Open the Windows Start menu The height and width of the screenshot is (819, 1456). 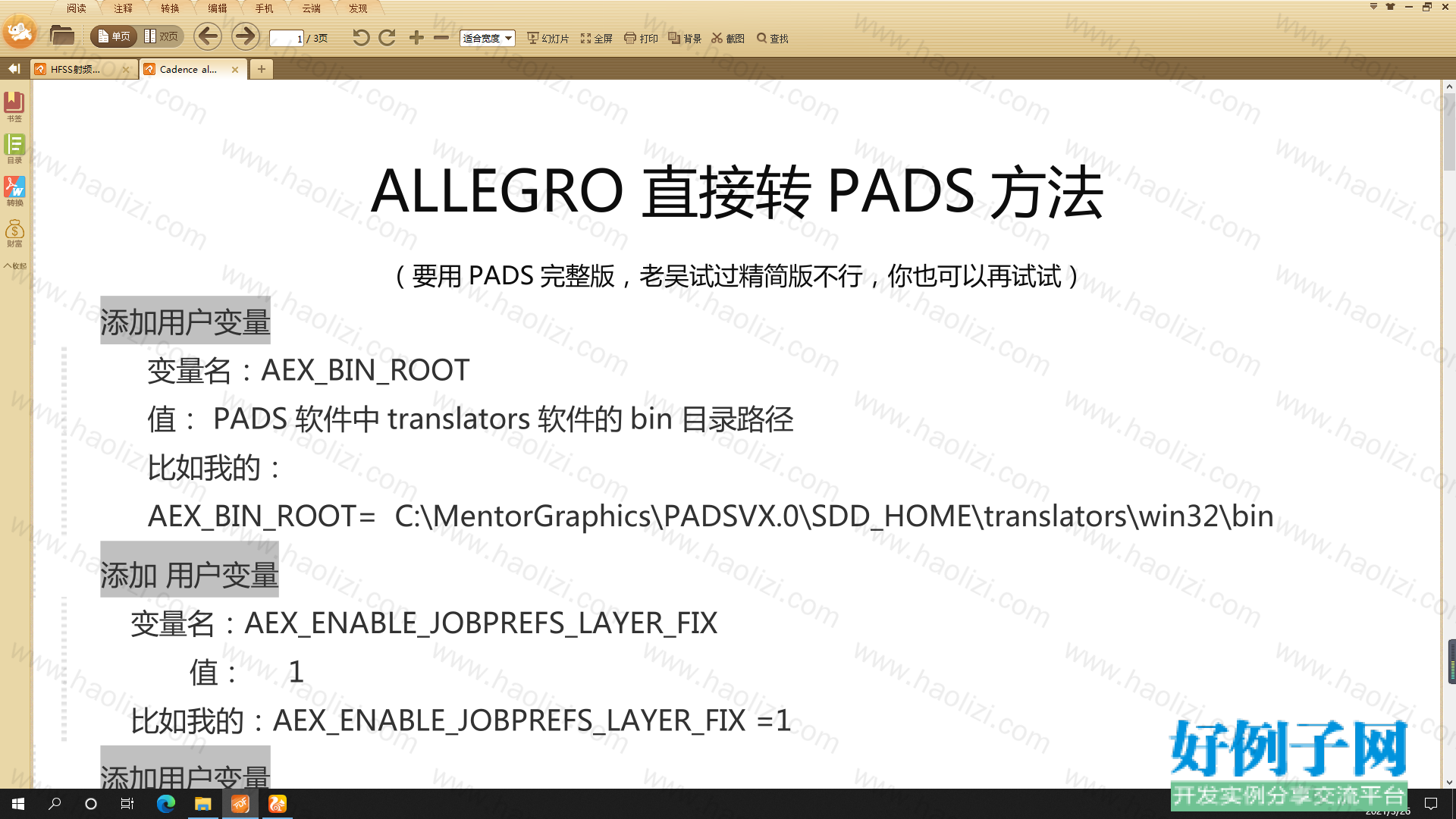tap(18, 804)
